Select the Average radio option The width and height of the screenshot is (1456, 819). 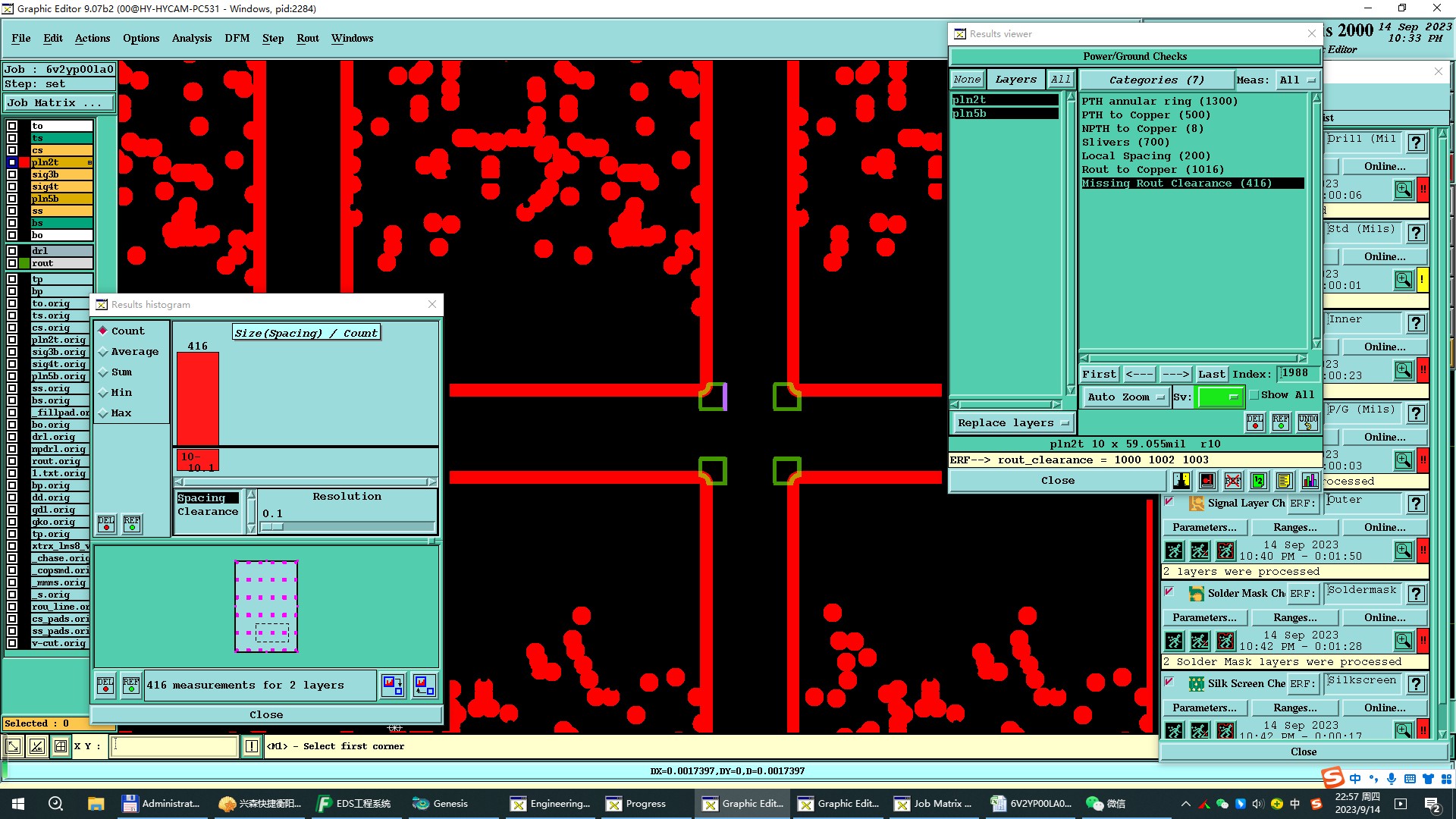103,352
